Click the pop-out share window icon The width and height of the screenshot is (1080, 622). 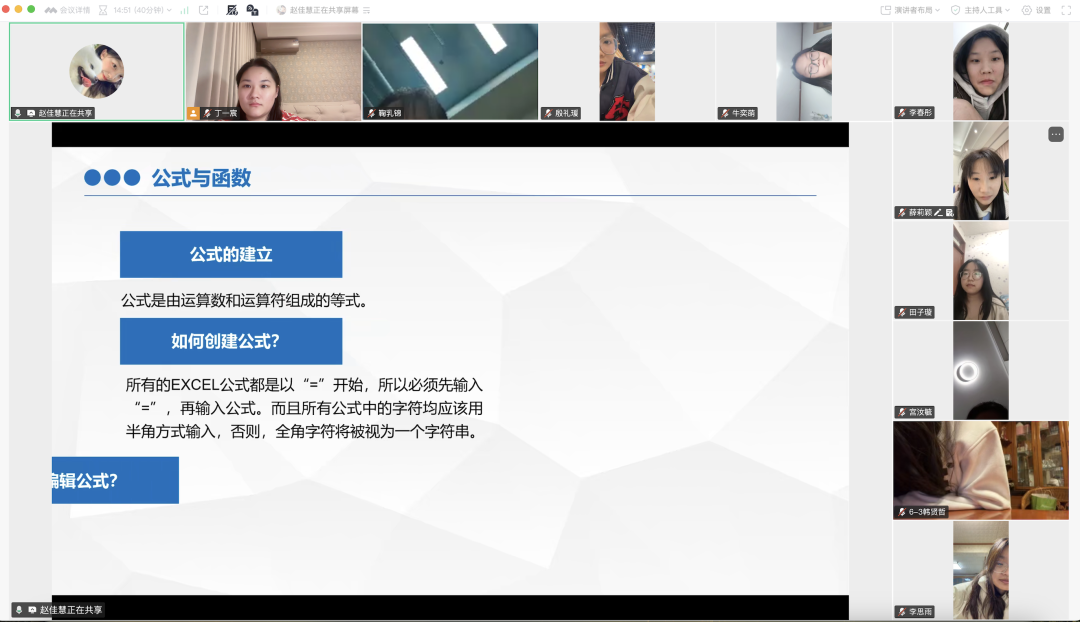[x=204, y=10]
